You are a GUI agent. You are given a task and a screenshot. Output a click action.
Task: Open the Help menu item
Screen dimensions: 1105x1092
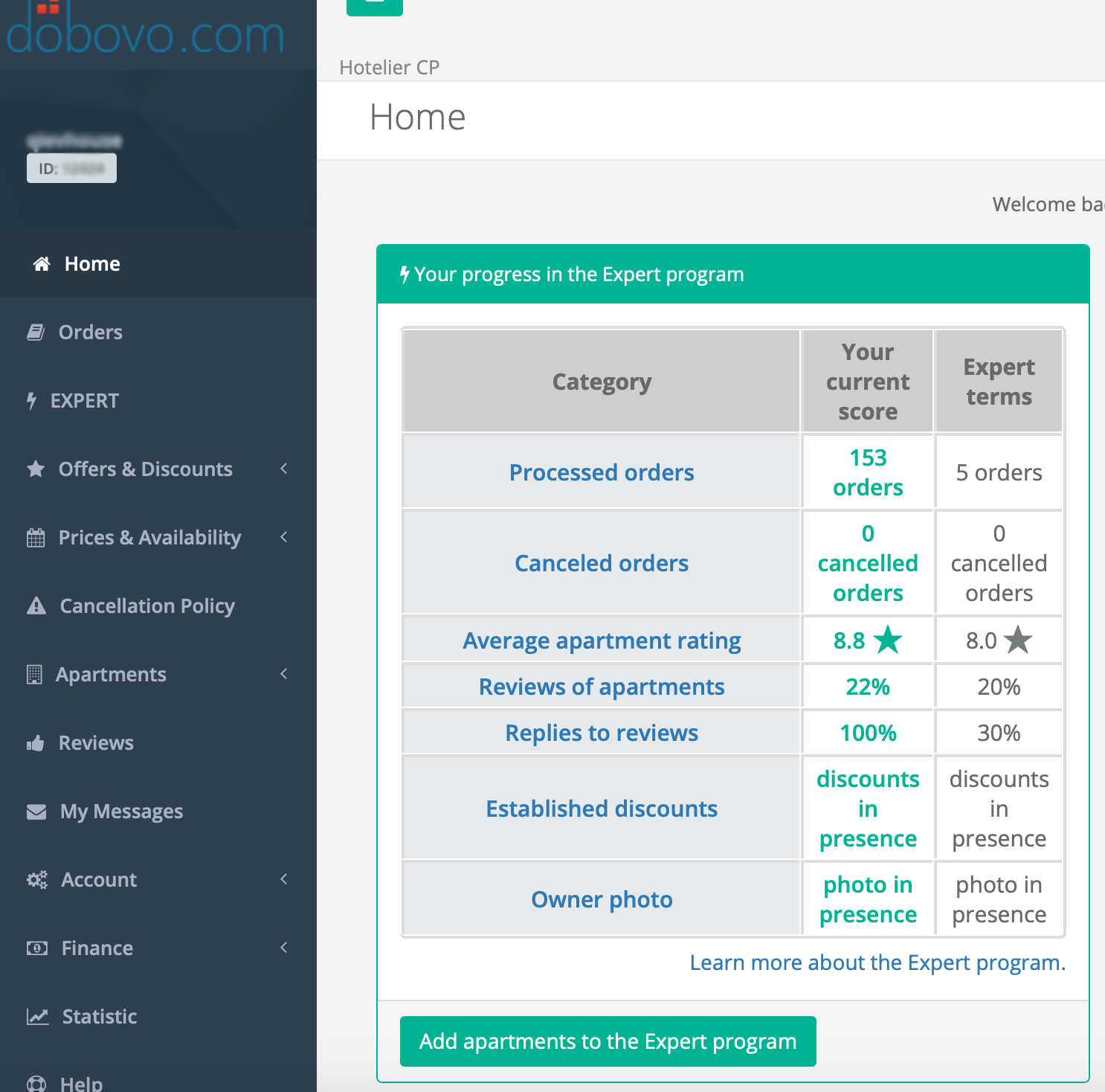pyautogui.click(x=158, y=1072)
